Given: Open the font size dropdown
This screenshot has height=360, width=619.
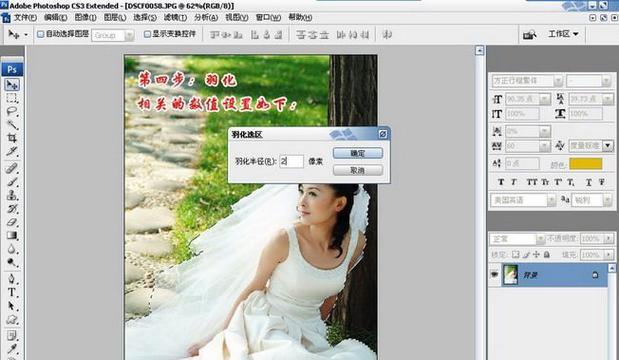Looking at the screenshot, I should click(545, 99).
